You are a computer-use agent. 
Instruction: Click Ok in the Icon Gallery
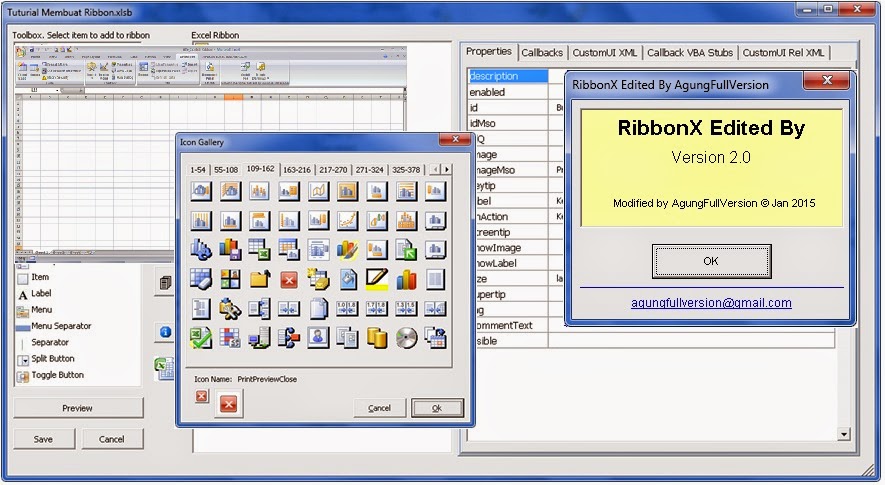click(x=437, y=408)
